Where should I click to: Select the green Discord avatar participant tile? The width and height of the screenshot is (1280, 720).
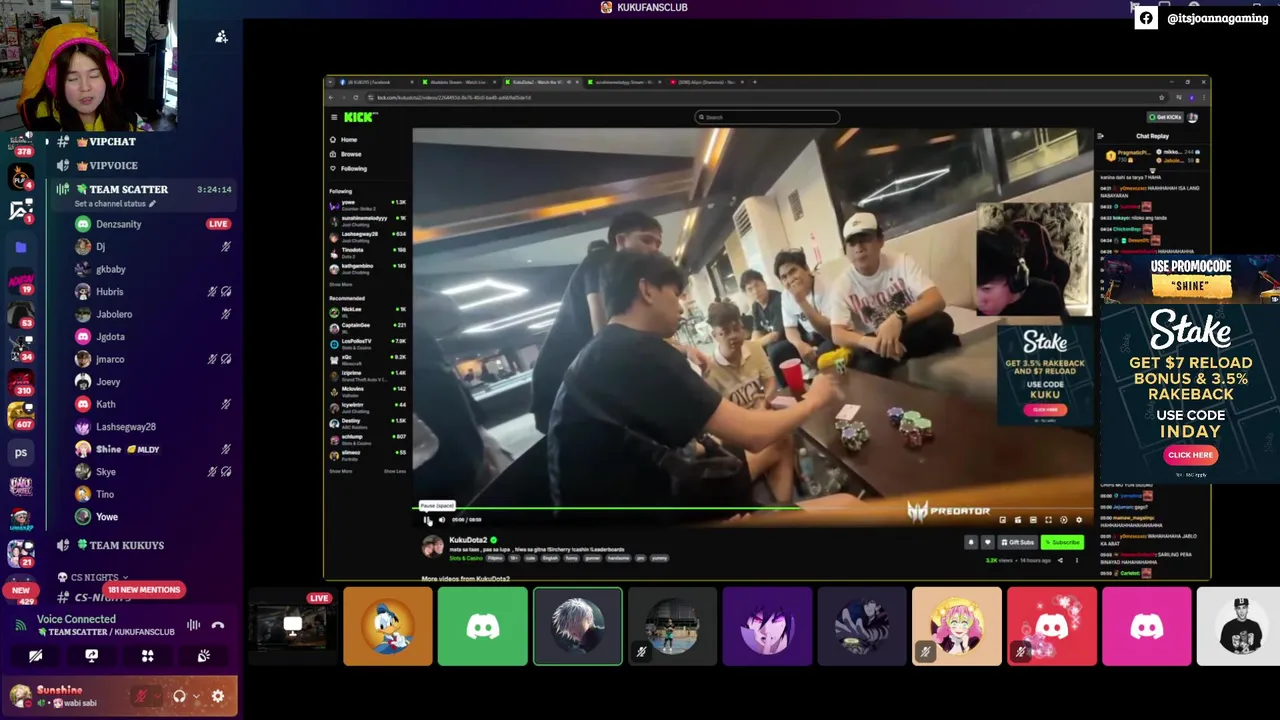(x=482, y=626)
